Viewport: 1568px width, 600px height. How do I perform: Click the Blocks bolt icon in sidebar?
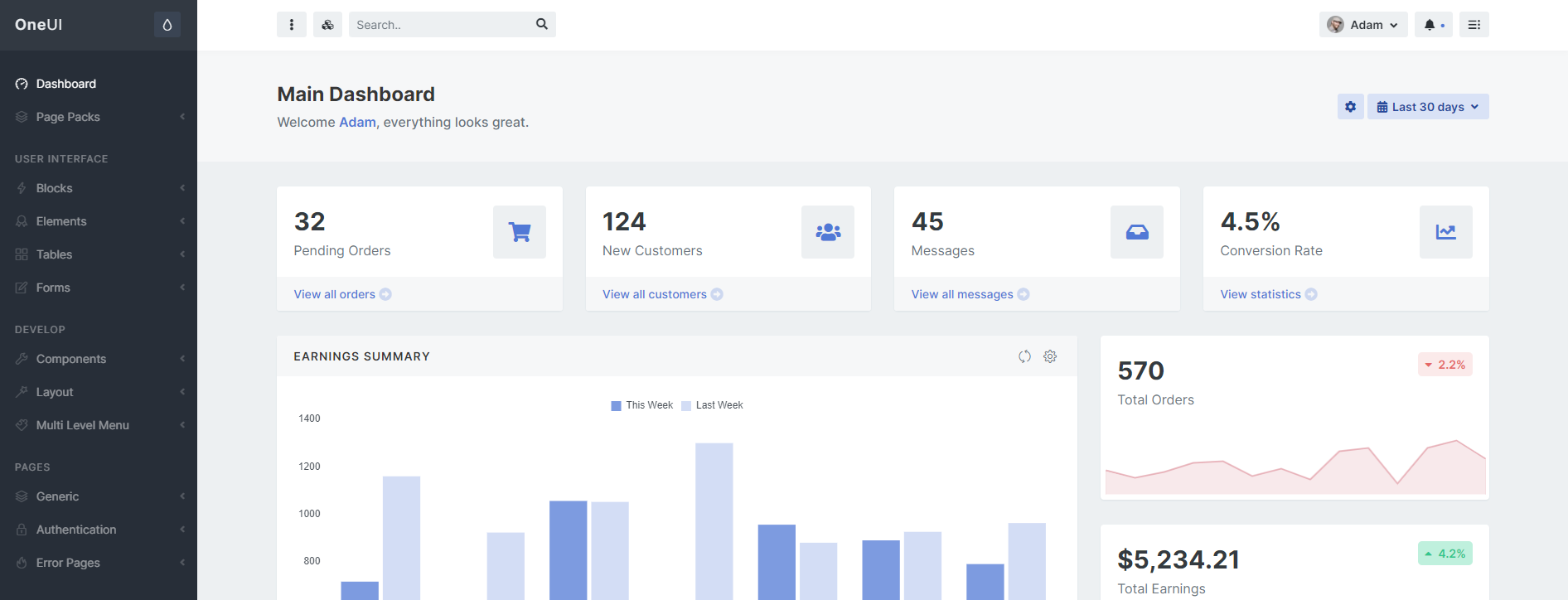coord(22,188)
